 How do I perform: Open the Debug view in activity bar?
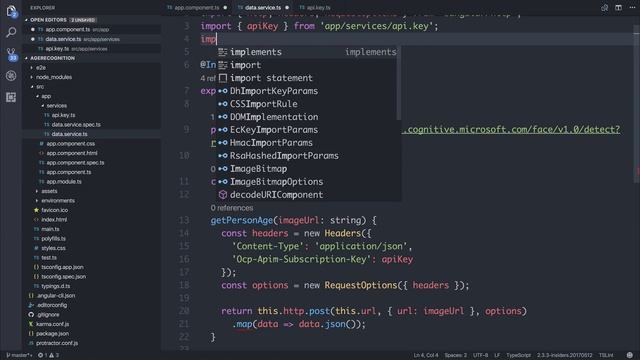pos(11,76)
